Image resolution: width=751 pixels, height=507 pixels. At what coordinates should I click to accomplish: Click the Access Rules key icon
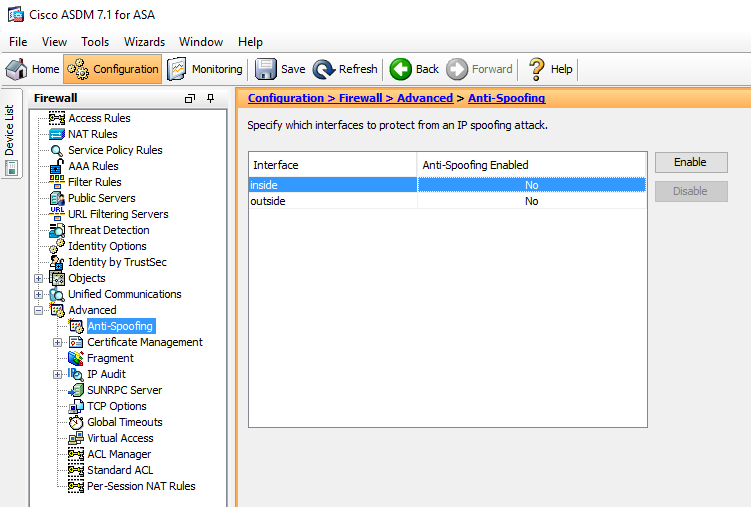click(x=57, y=118)
